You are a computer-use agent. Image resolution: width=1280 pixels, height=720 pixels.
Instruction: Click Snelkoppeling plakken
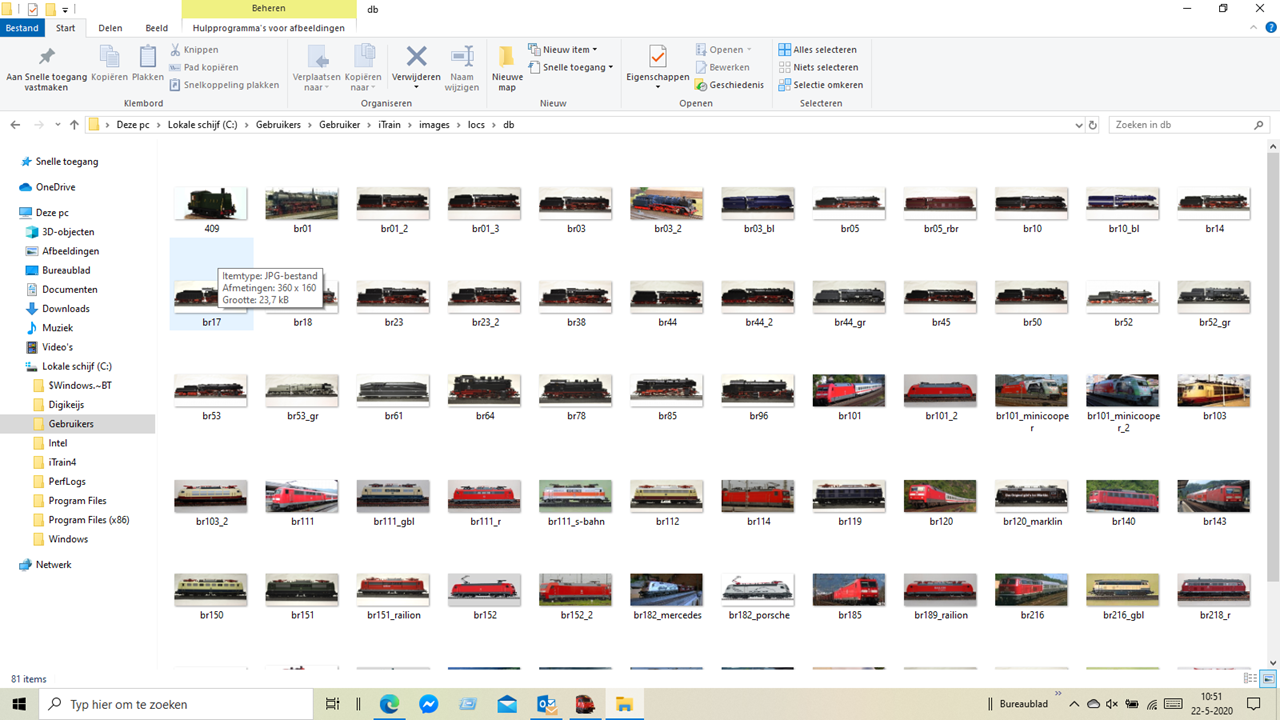tap(224, 85)
